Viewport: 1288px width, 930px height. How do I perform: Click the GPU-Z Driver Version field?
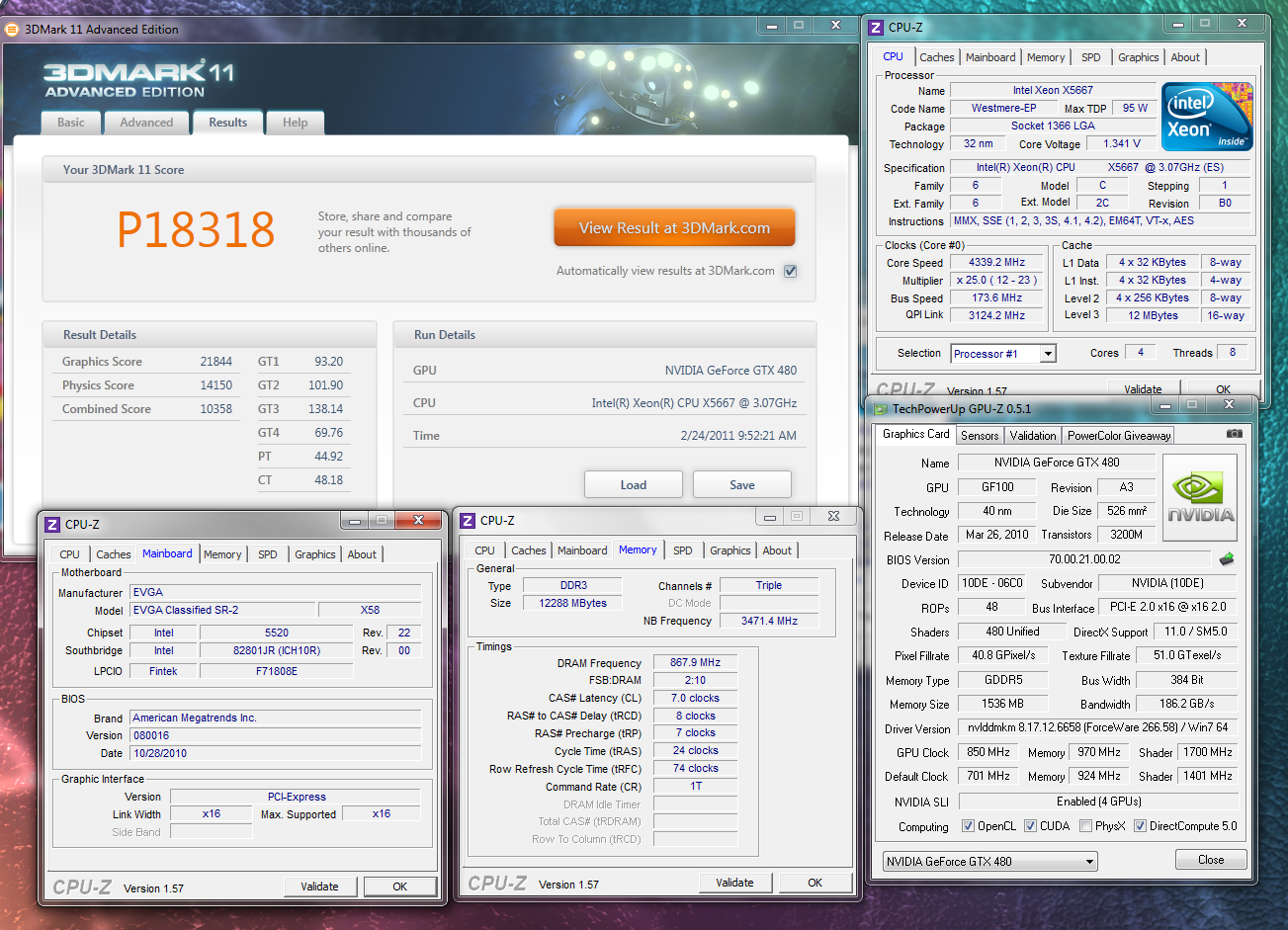(x=1098, y=728)
